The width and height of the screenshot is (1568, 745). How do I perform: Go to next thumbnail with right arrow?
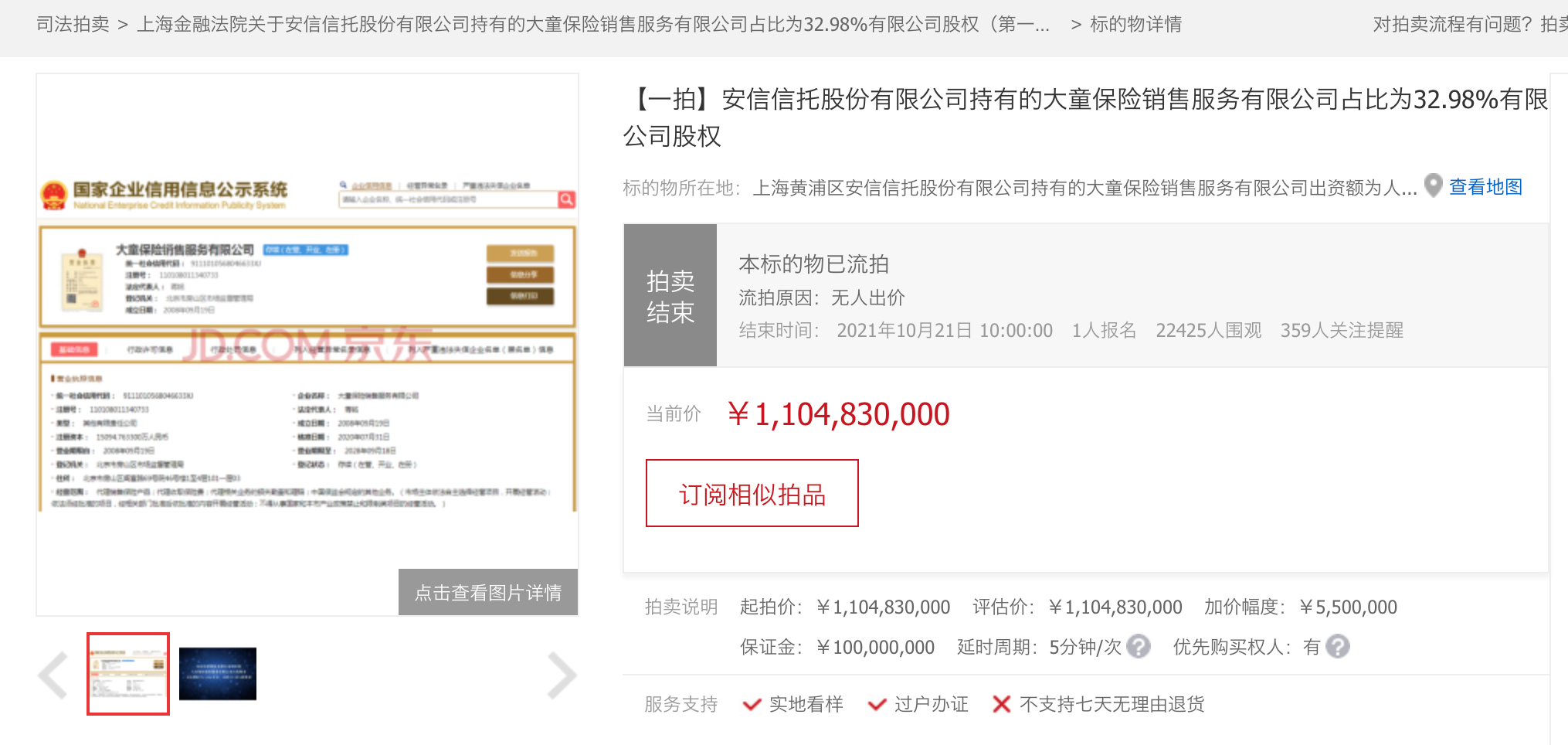(562, 675)
